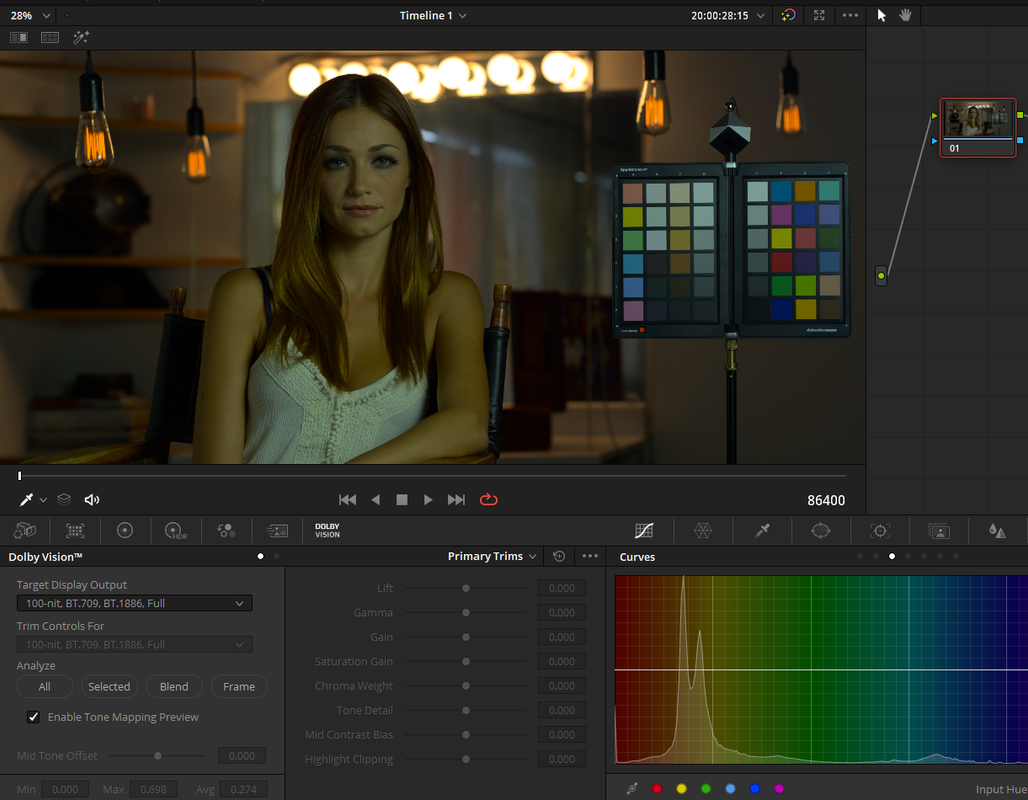This screenshot has height=800, width=1028.
Task: Open the Qualifier eyedropper palette
Action: 762,530
